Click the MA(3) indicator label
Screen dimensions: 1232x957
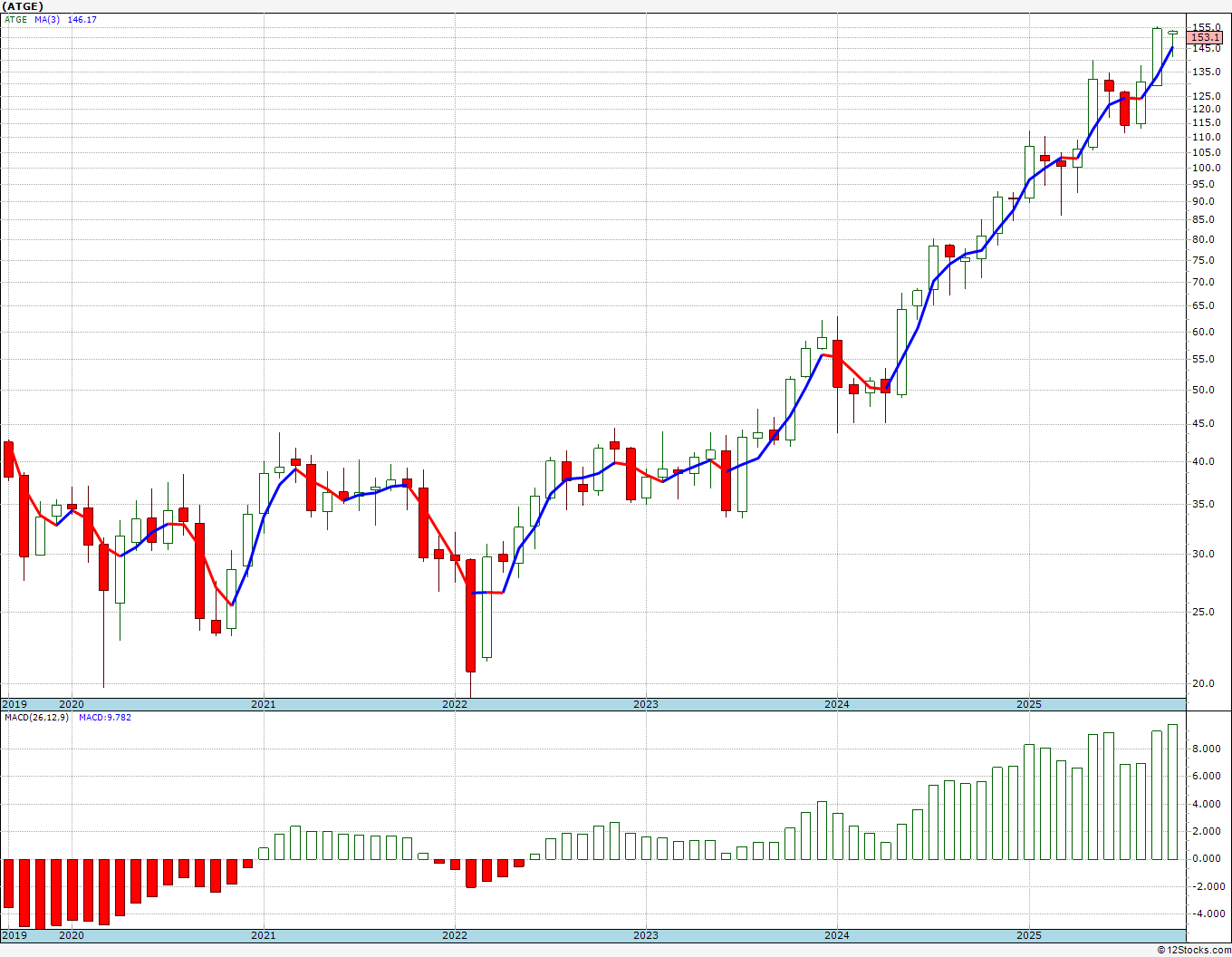47,19
